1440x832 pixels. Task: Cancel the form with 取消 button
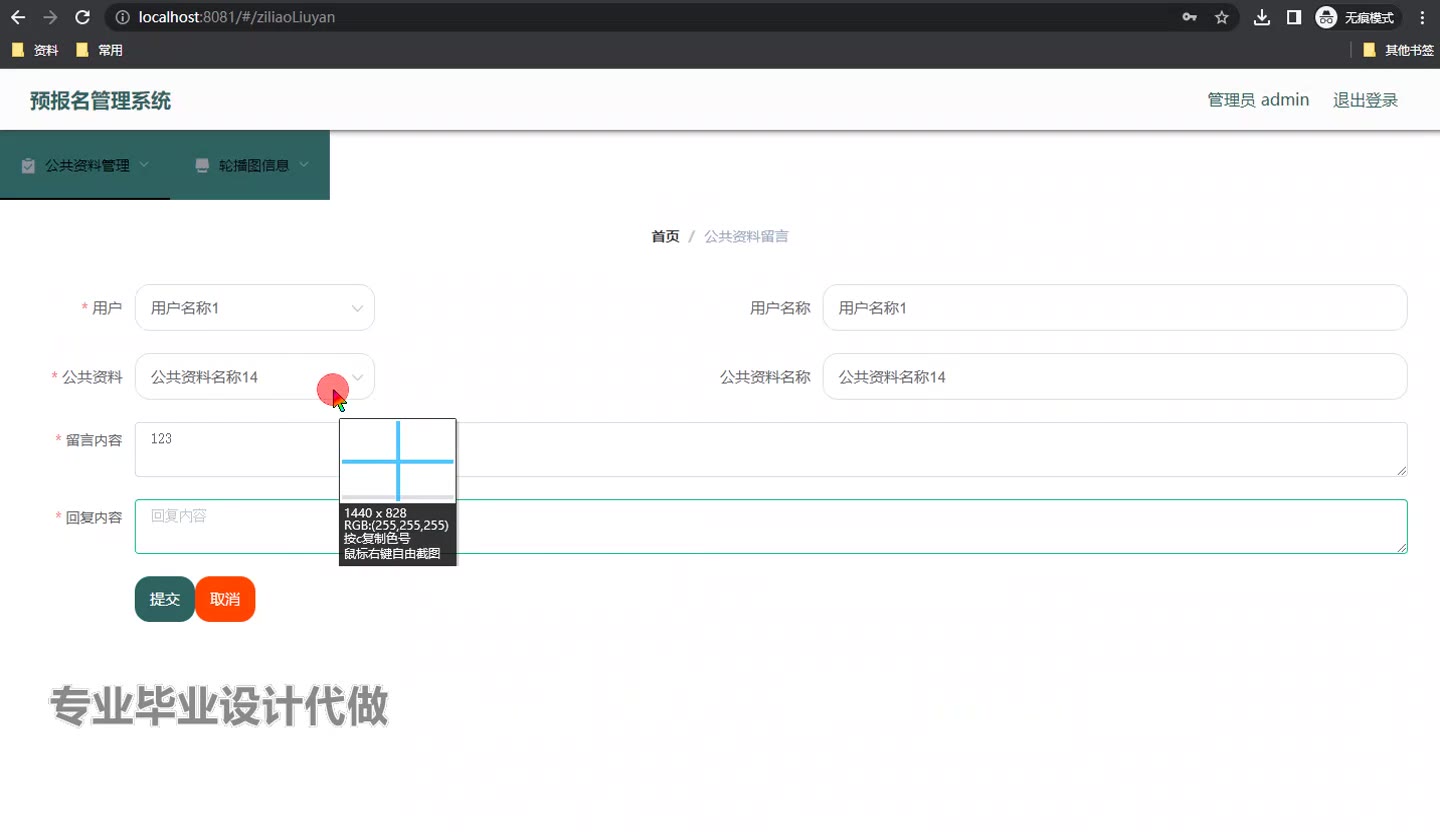tap(225, 599)
